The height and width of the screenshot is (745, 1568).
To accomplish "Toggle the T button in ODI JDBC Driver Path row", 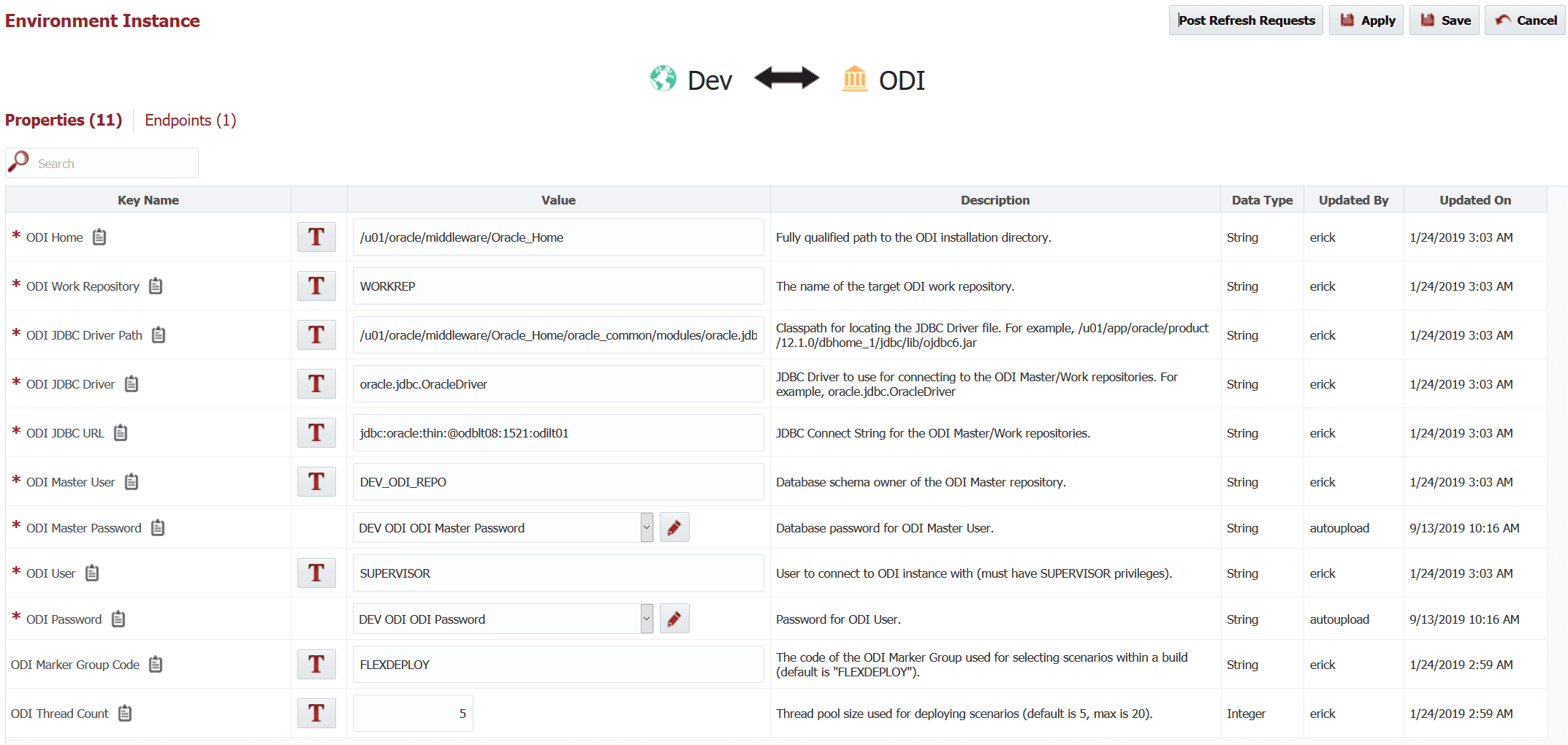I will tap(316, 335).
